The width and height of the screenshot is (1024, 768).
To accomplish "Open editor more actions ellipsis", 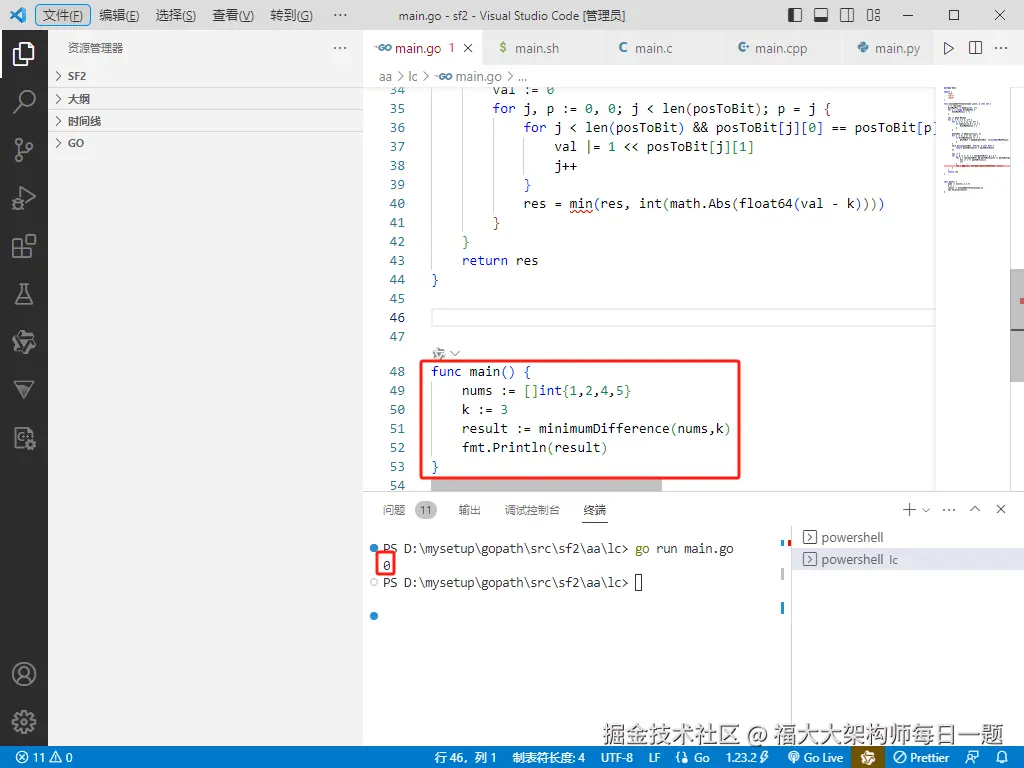I will click(1000, 48).
